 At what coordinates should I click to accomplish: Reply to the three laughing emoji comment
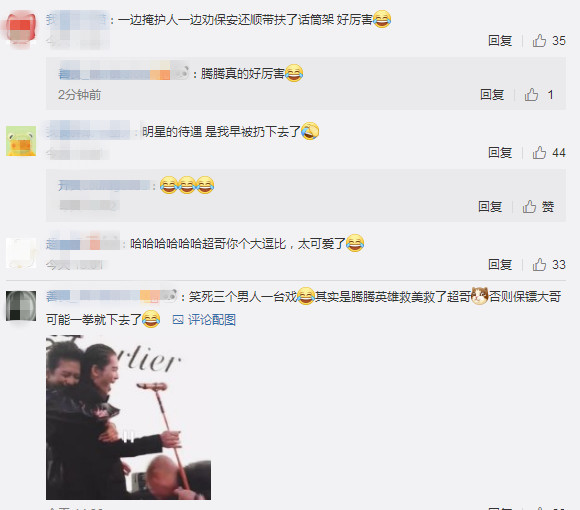pyautogui.click(x=490, y=206)
